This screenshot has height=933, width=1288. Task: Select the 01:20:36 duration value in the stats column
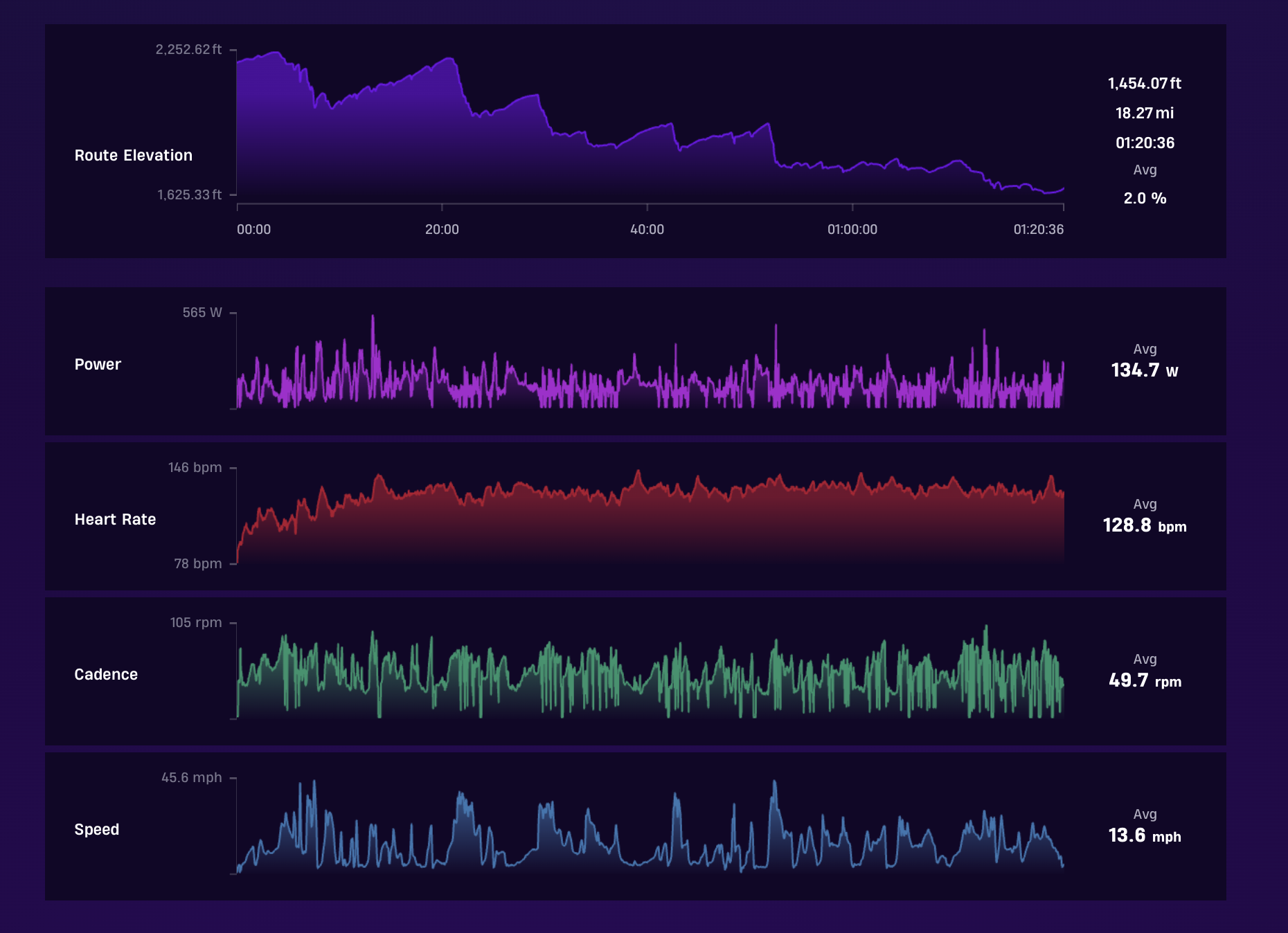click(x=1145, y=143)
